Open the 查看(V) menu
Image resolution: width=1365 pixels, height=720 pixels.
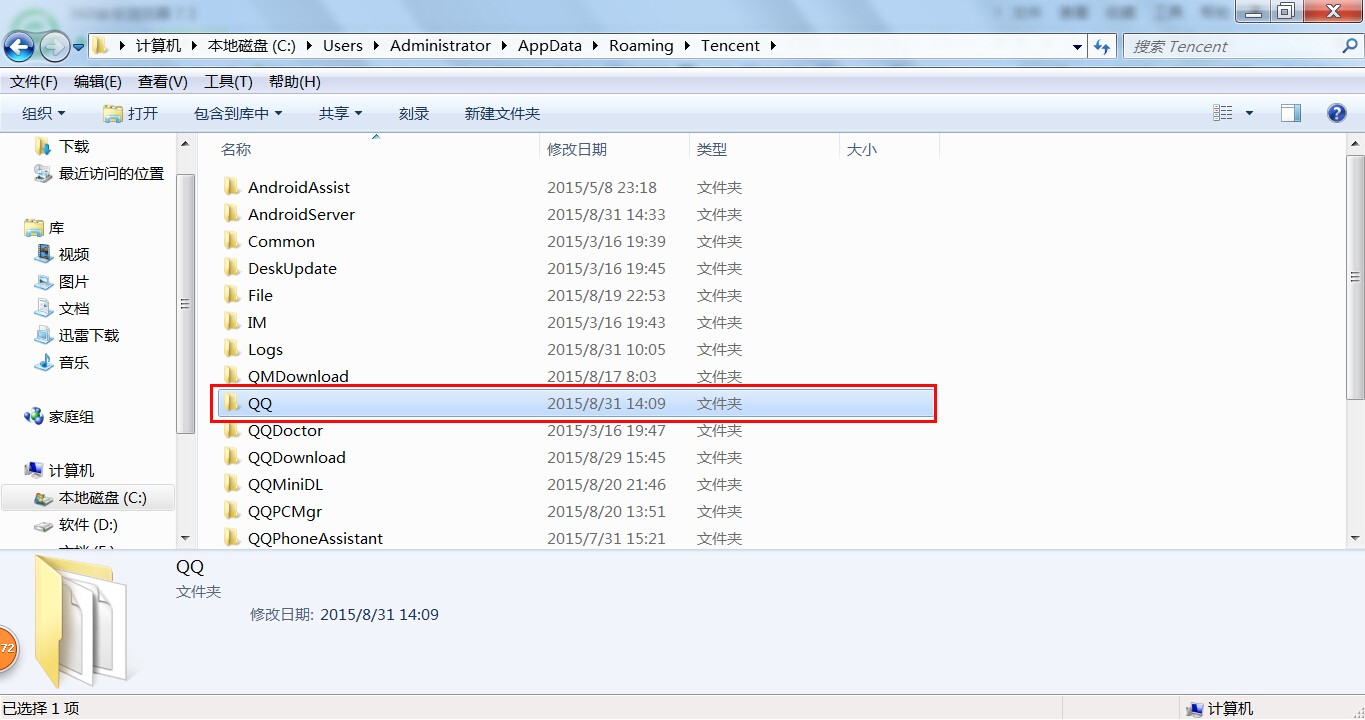coord(163,82)
